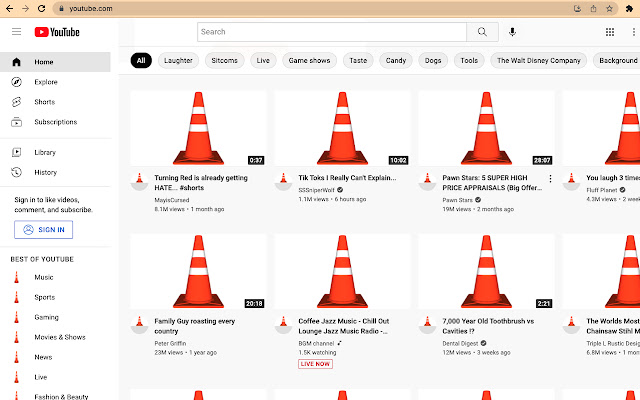The image size is (640, 400).
Task: Click the search magnifier button
Action: tap(482, 32)
